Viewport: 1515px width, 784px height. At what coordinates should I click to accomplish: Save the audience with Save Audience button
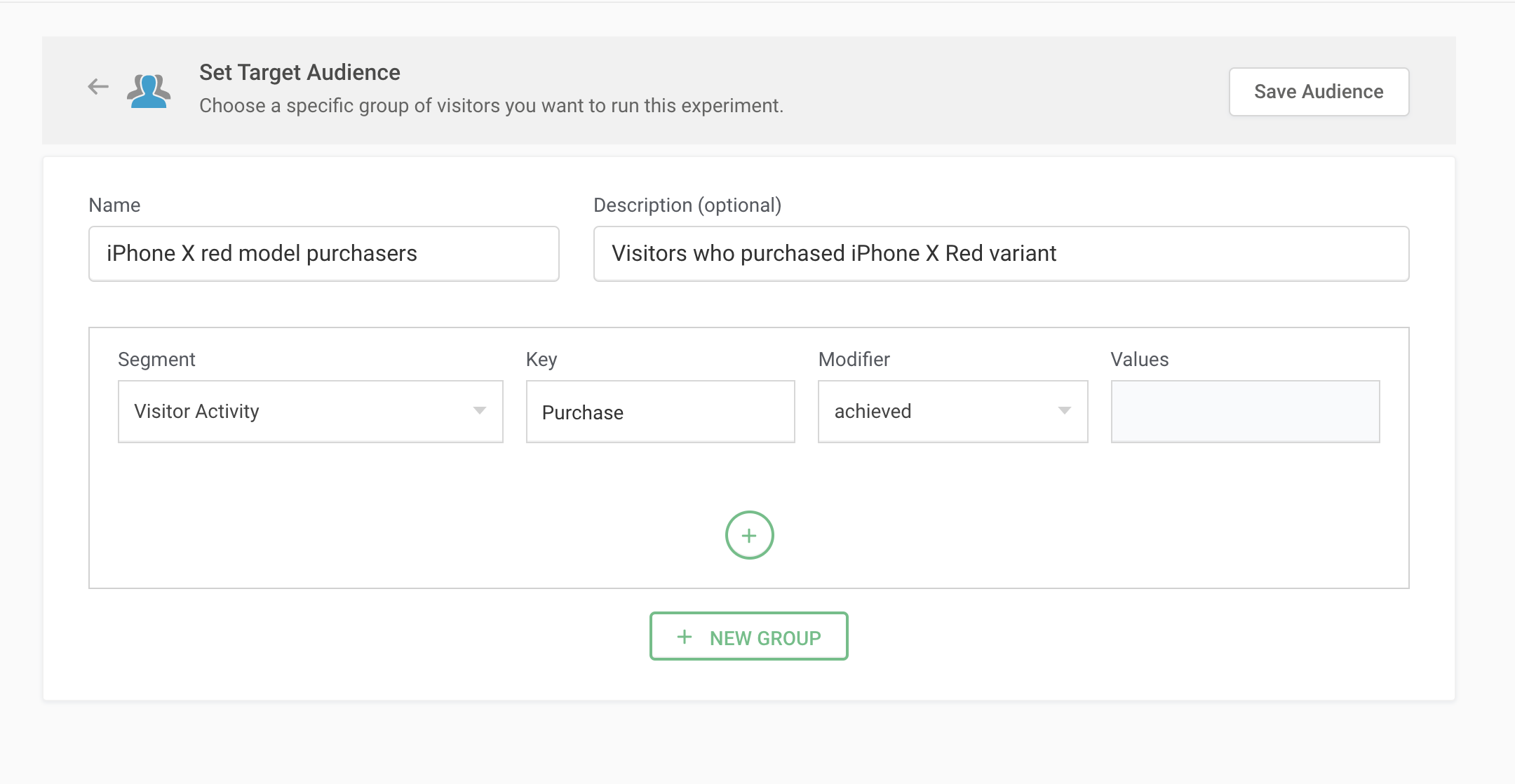pyautogui.click(x=1319, y=92)
